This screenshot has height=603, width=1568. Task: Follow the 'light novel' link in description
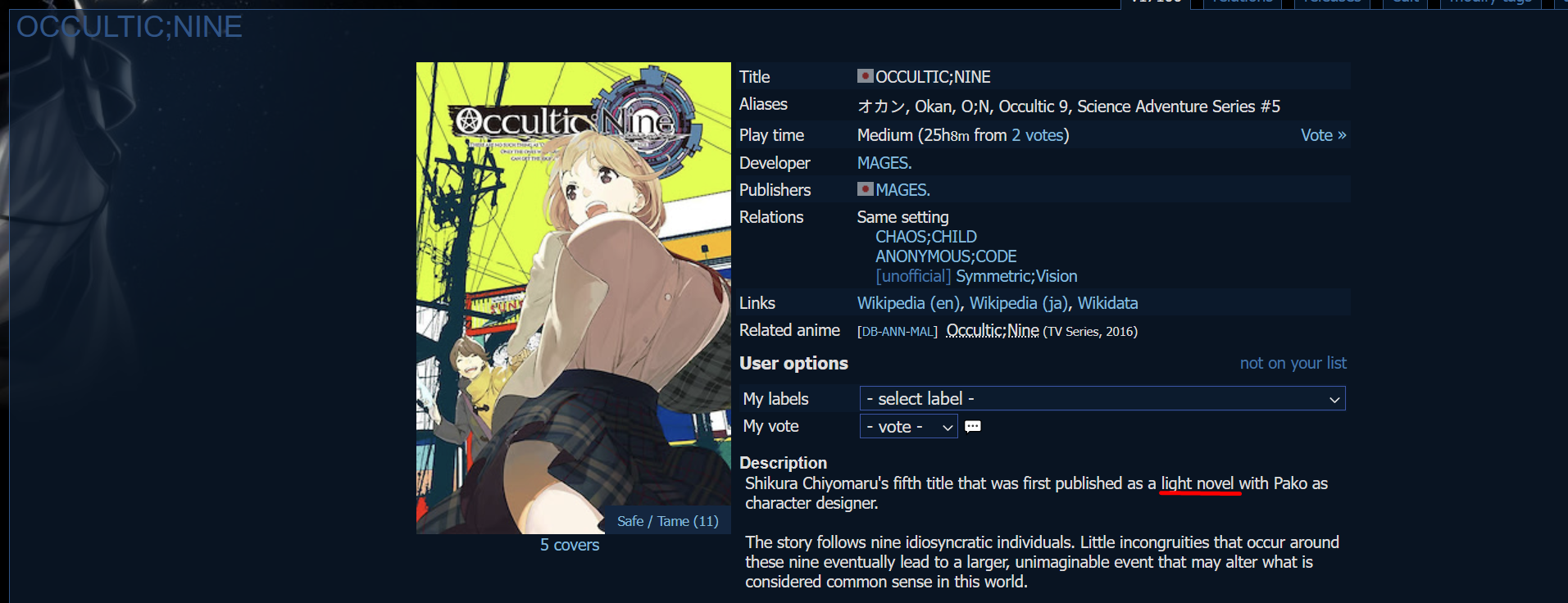tap(1198, 483)
